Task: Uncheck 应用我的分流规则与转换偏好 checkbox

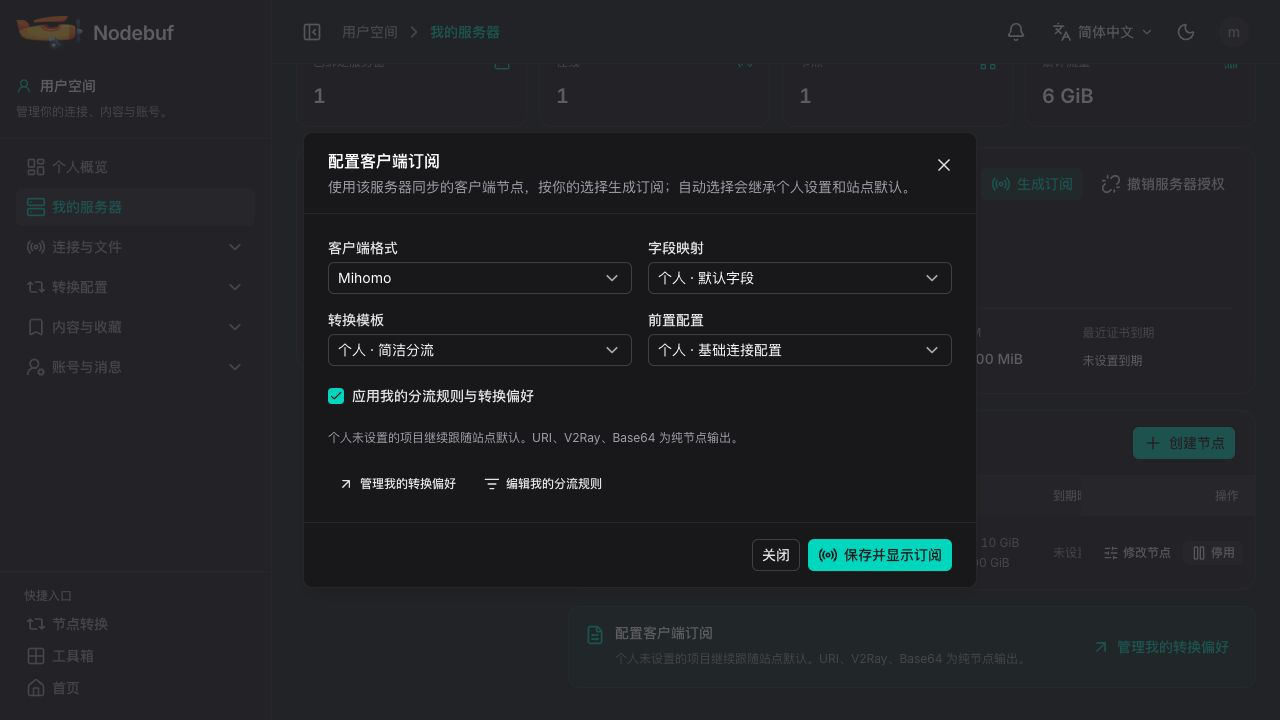Action: pyautogui.click(x=336, y=396)
